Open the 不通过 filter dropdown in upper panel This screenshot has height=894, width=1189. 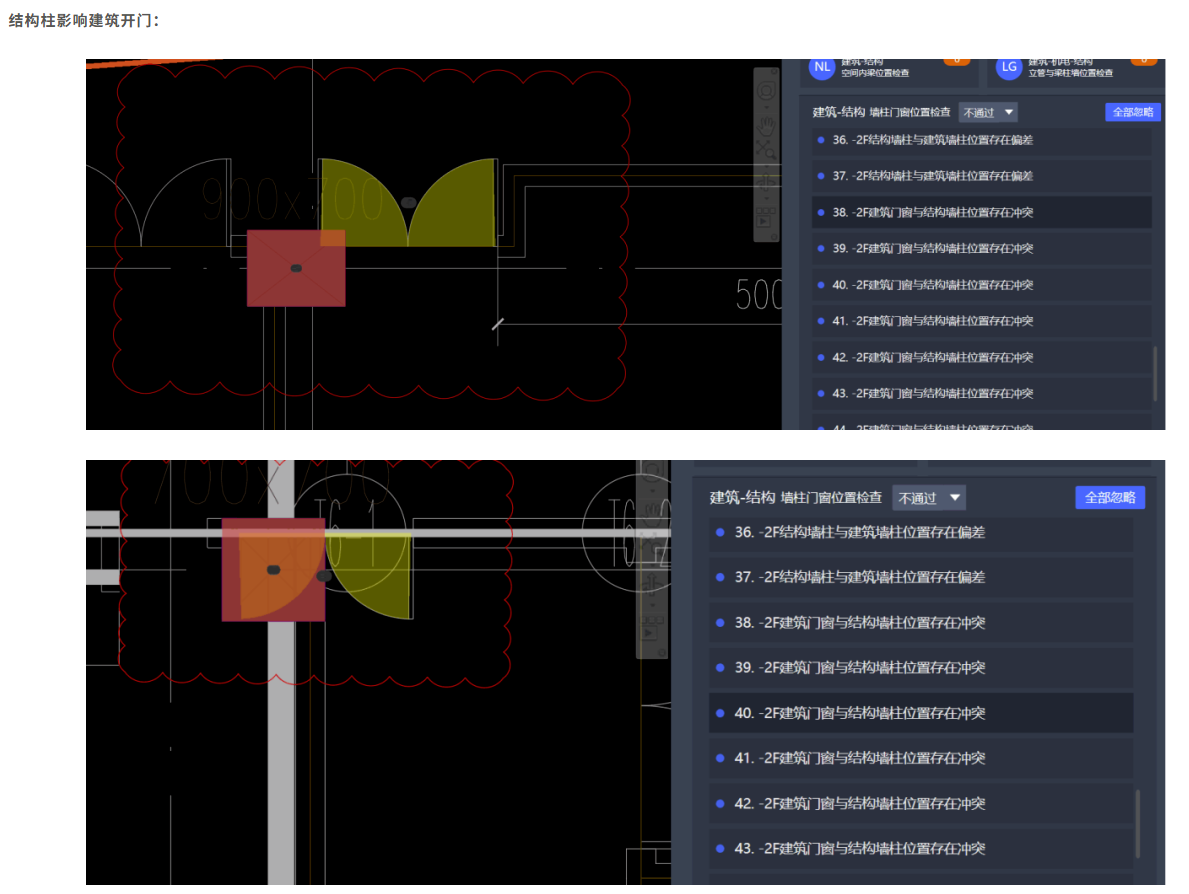[x=988, y=112]
